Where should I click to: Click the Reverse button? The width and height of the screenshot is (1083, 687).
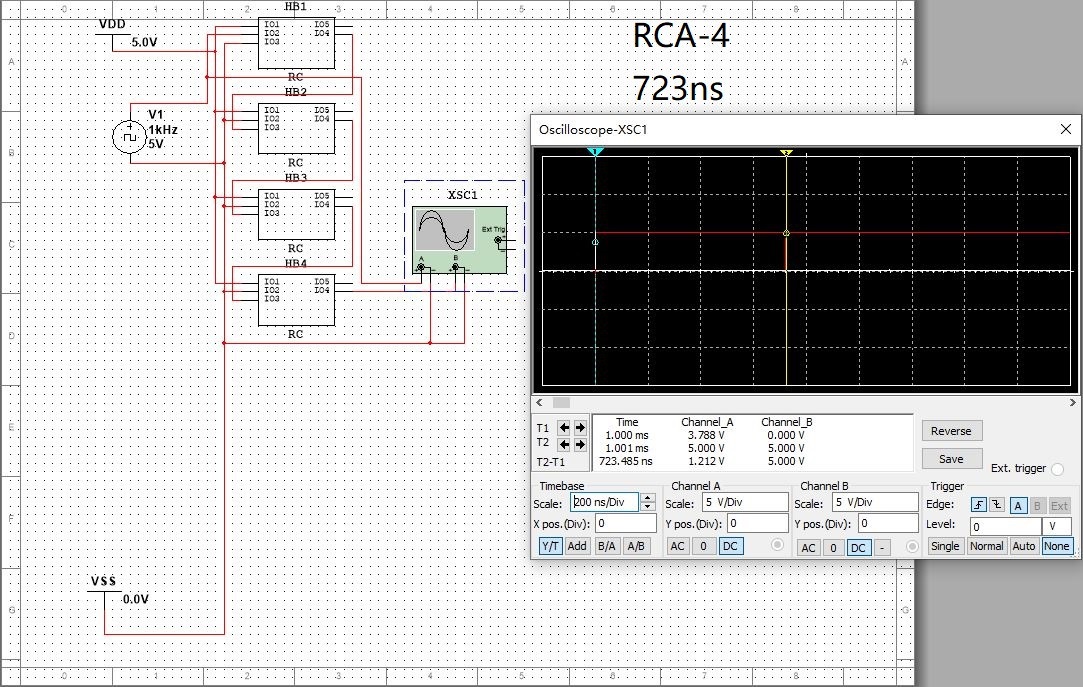[x=951, y=431]
